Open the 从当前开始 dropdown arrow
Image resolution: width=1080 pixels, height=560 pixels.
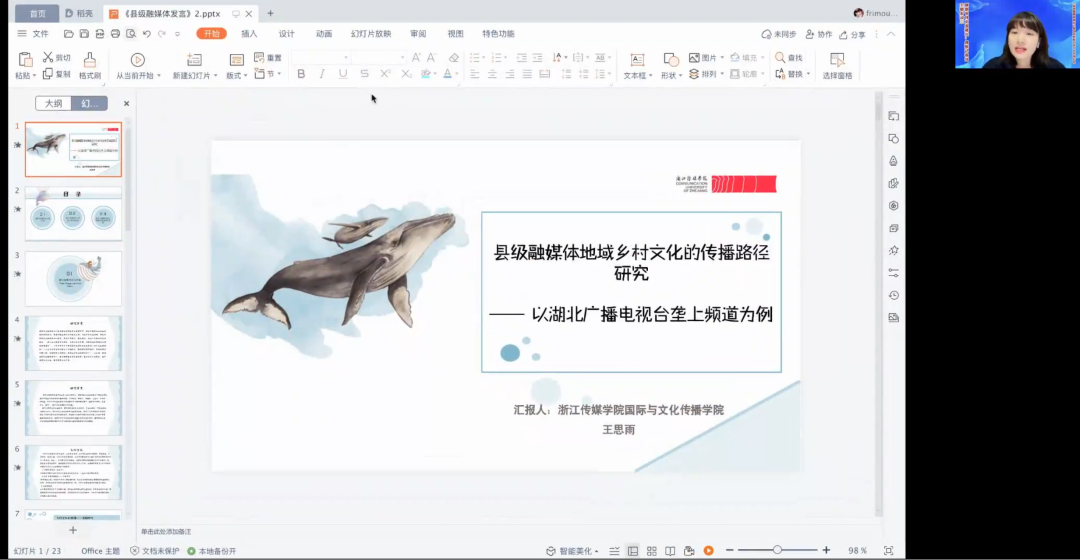coord(158,76)
